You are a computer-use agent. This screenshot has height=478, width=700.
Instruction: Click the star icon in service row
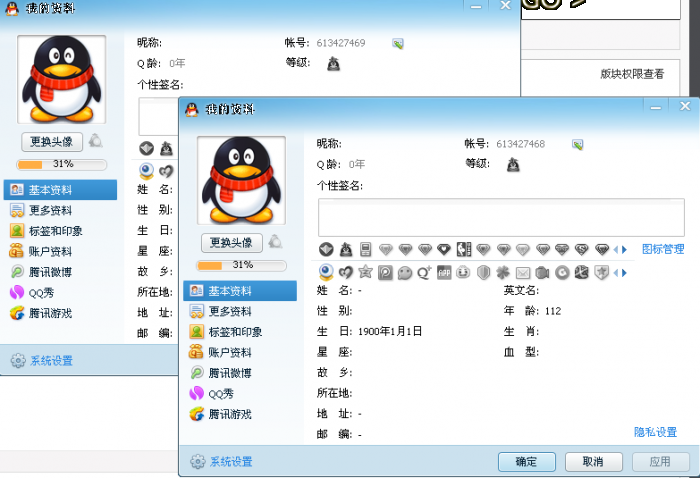click(365, 272)
